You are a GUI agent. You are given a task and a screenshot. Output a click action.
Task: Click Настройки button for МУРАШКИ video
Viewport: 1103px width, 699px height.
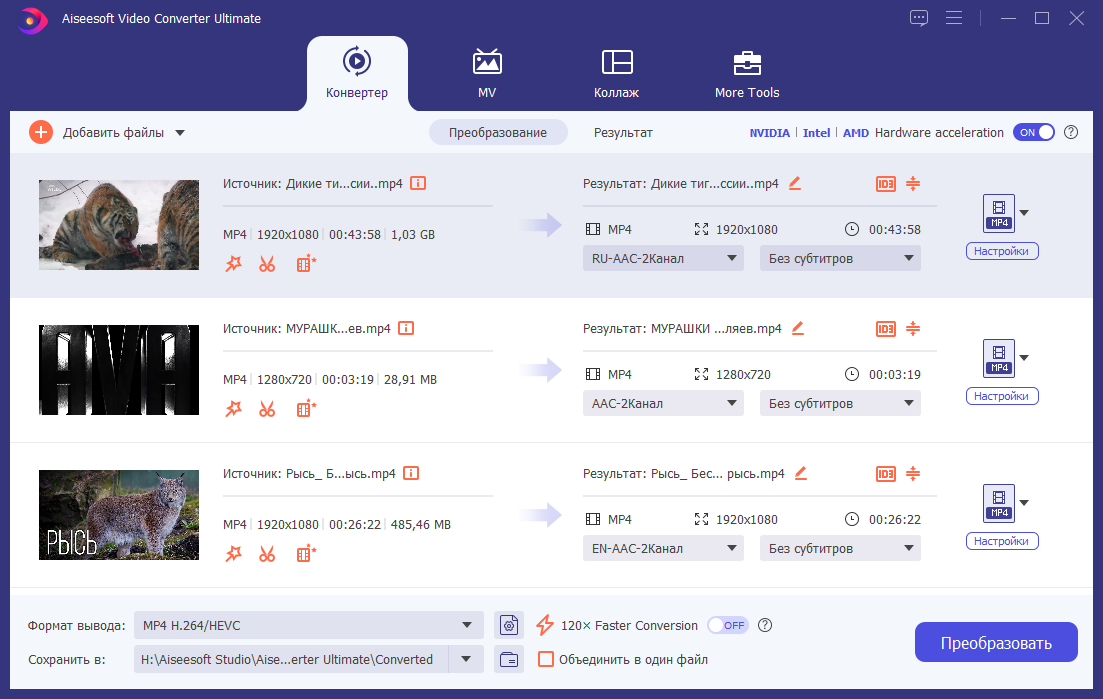1002,396
